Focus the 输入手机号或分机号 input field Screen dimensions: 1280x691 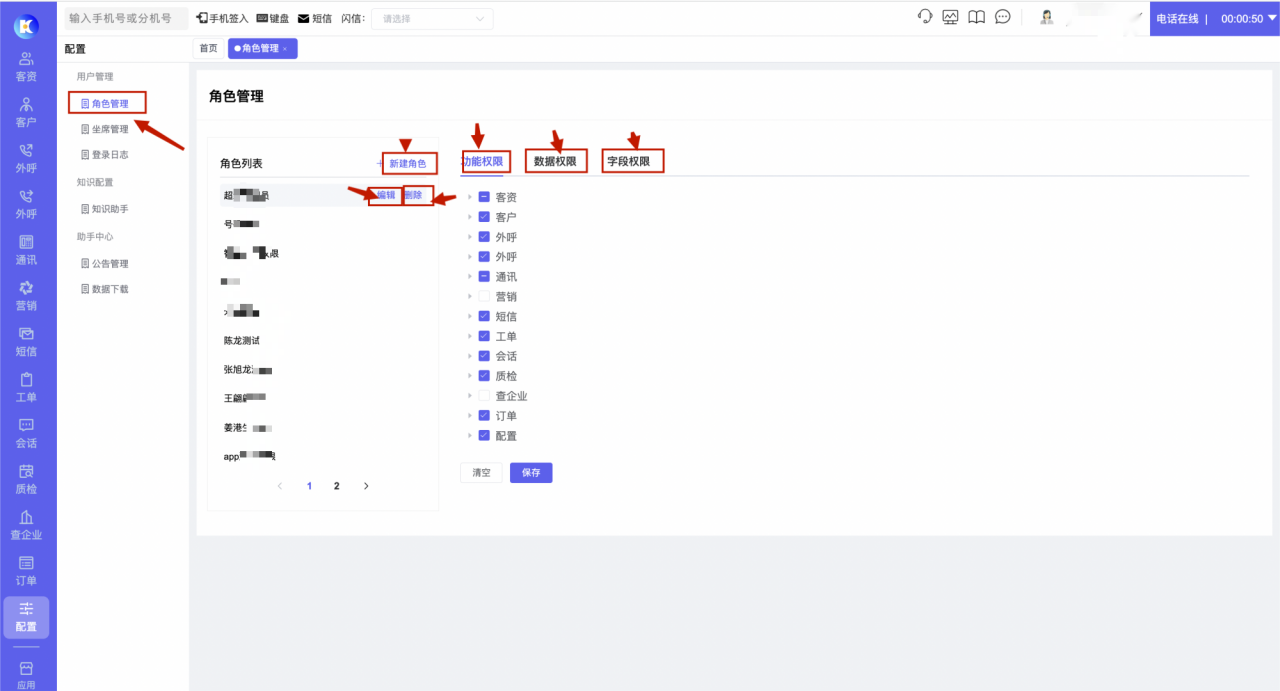(125, 18)
